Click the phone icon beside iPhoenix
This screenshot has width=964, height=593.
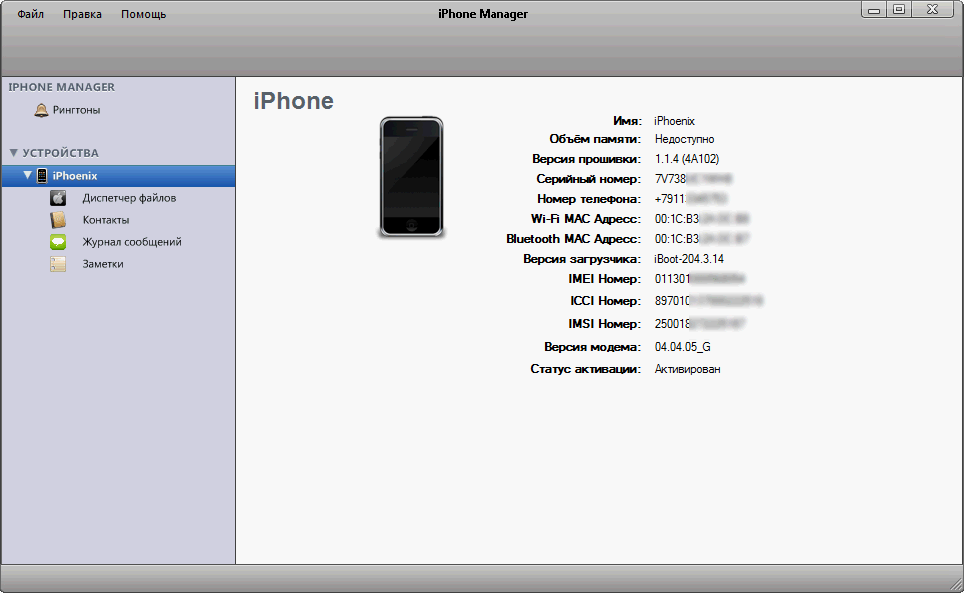pyautogui.click(x=42, y=176)
